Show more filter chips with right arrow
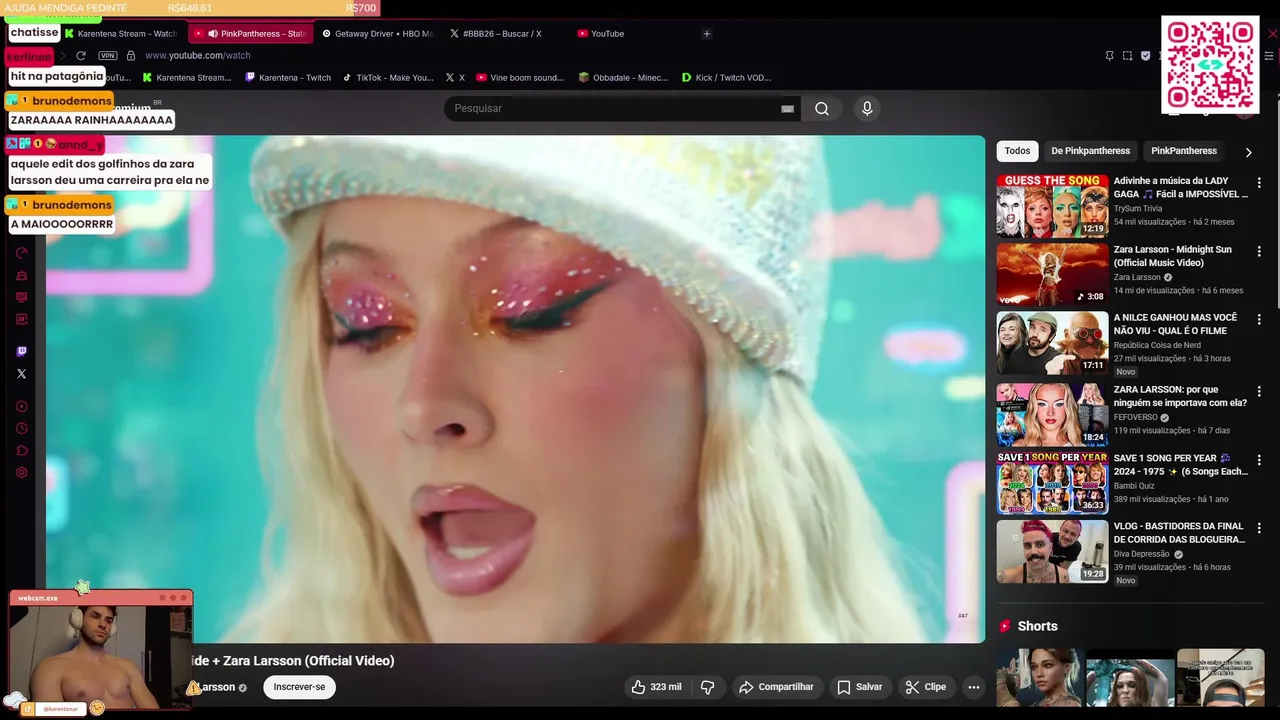1280x720 pixels. click(1248, 152)
